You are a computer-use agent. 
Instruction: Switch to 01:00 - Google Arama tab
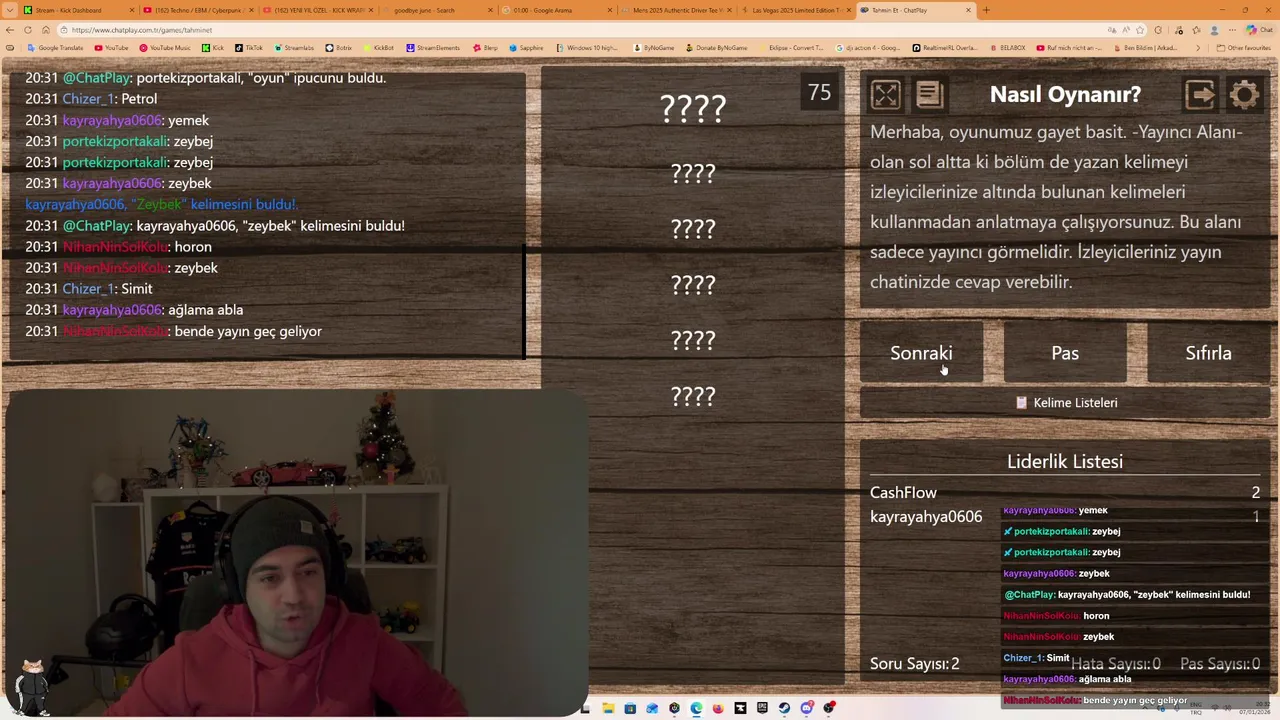(x=555, y=10)
